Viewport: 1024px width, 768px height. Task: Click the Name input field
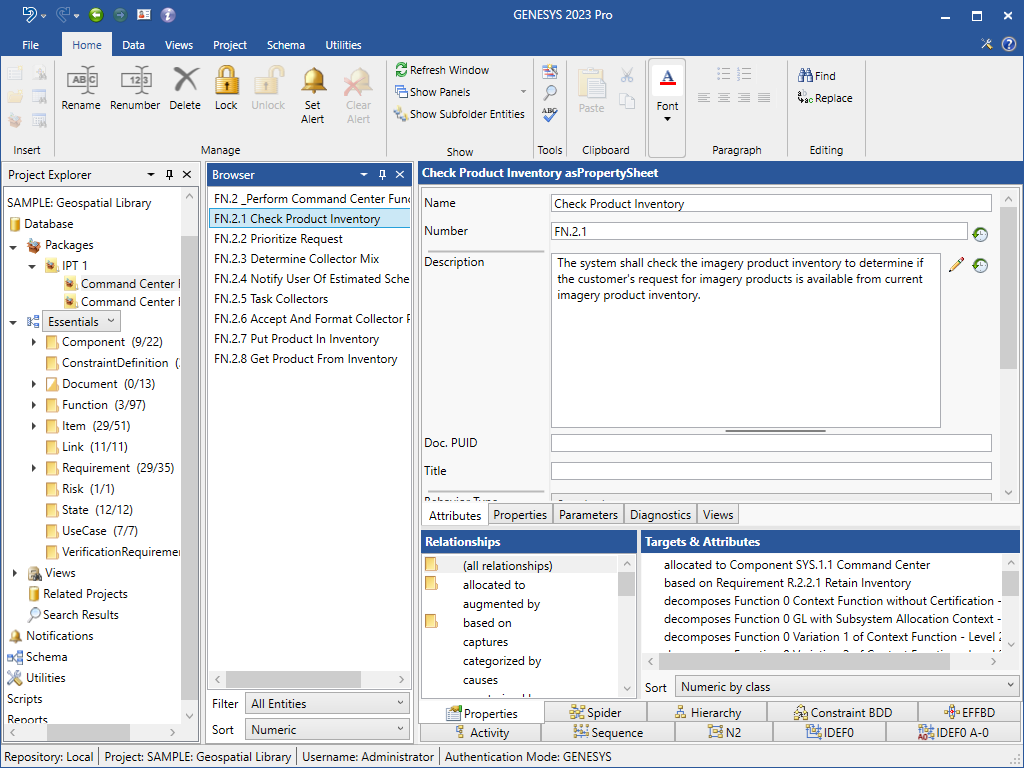point(771,204)
